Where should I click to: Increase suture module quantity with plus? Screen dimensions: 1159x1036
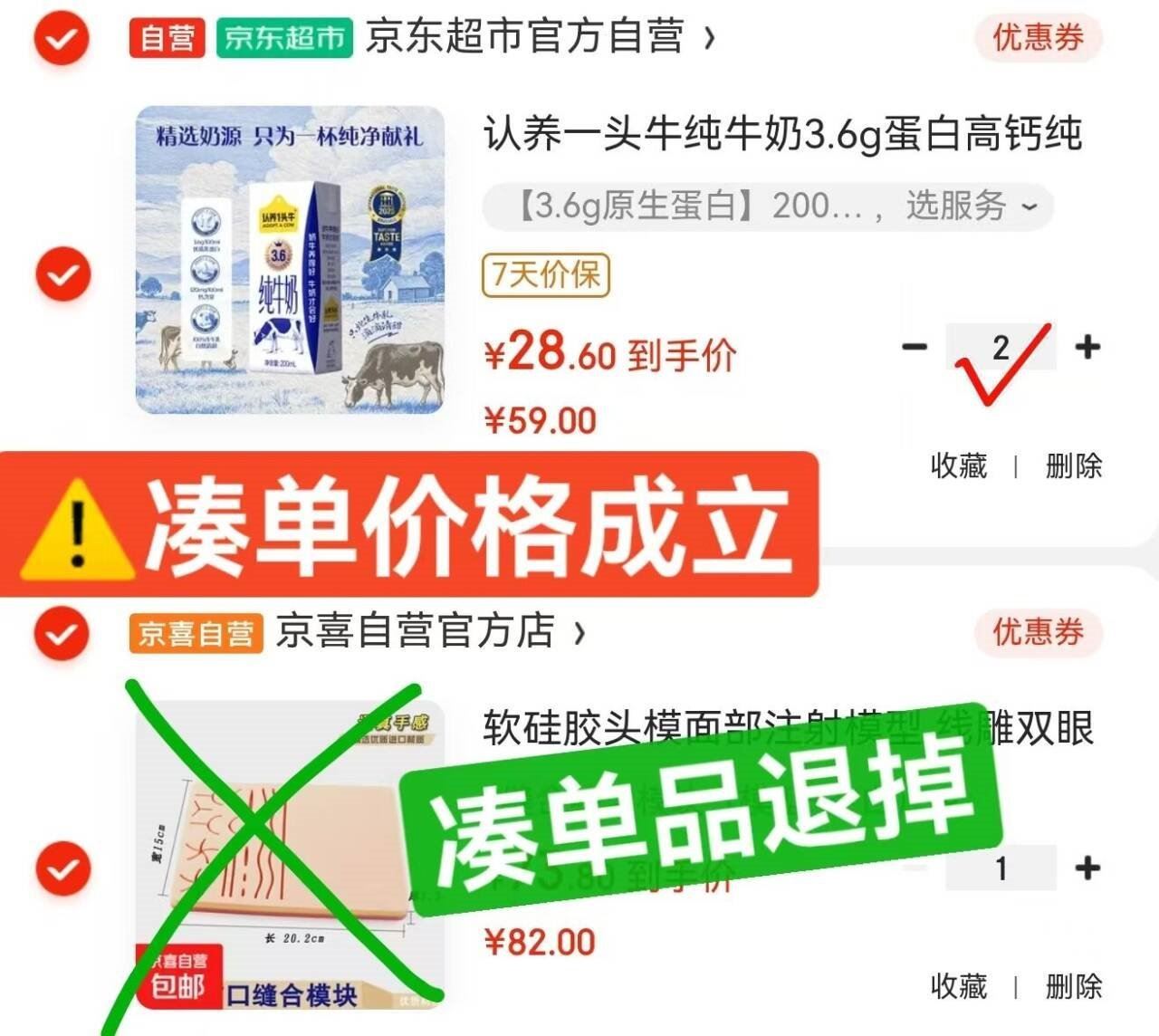(1087, 868)
